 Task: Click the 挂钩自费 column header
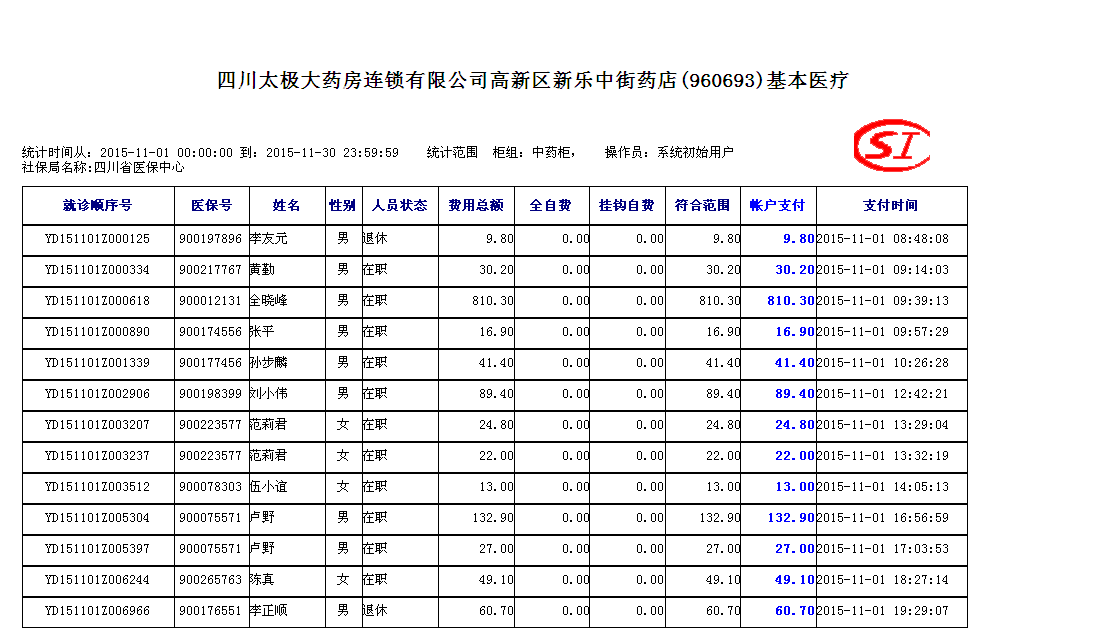click(x=627, y=205)
